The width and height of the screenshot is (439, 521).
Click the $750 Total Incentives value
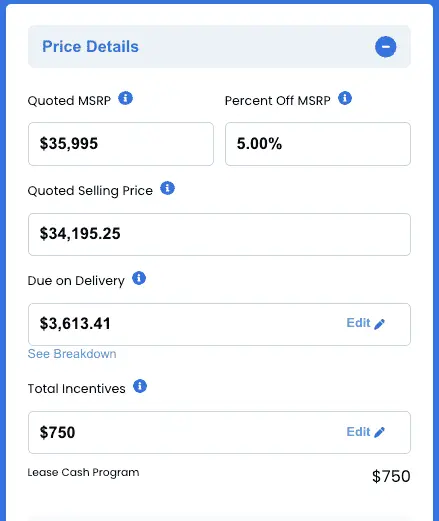(x=57, y=432)
